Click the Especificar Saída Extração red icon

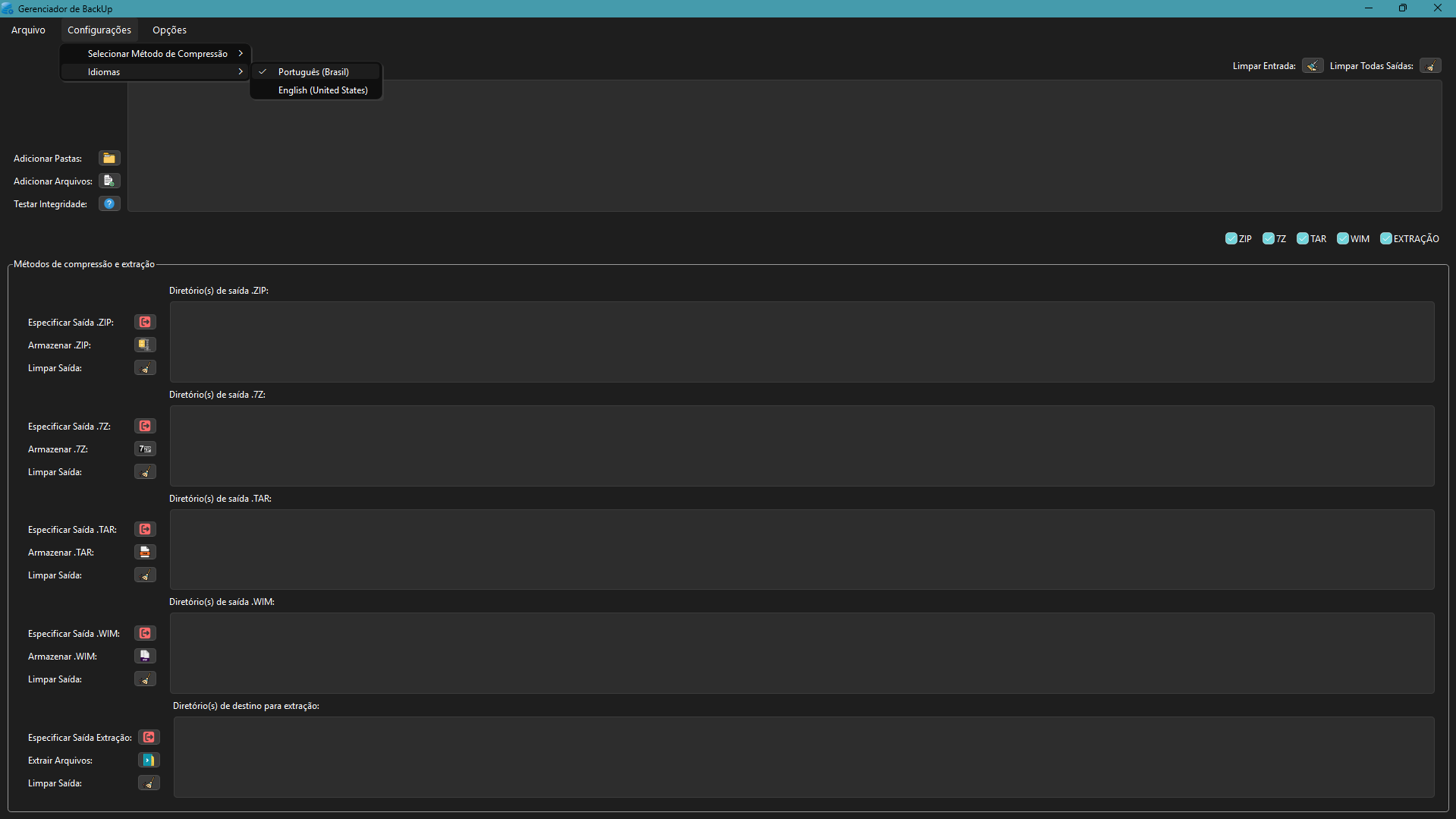pyautogui.click(x=149, y=737)
